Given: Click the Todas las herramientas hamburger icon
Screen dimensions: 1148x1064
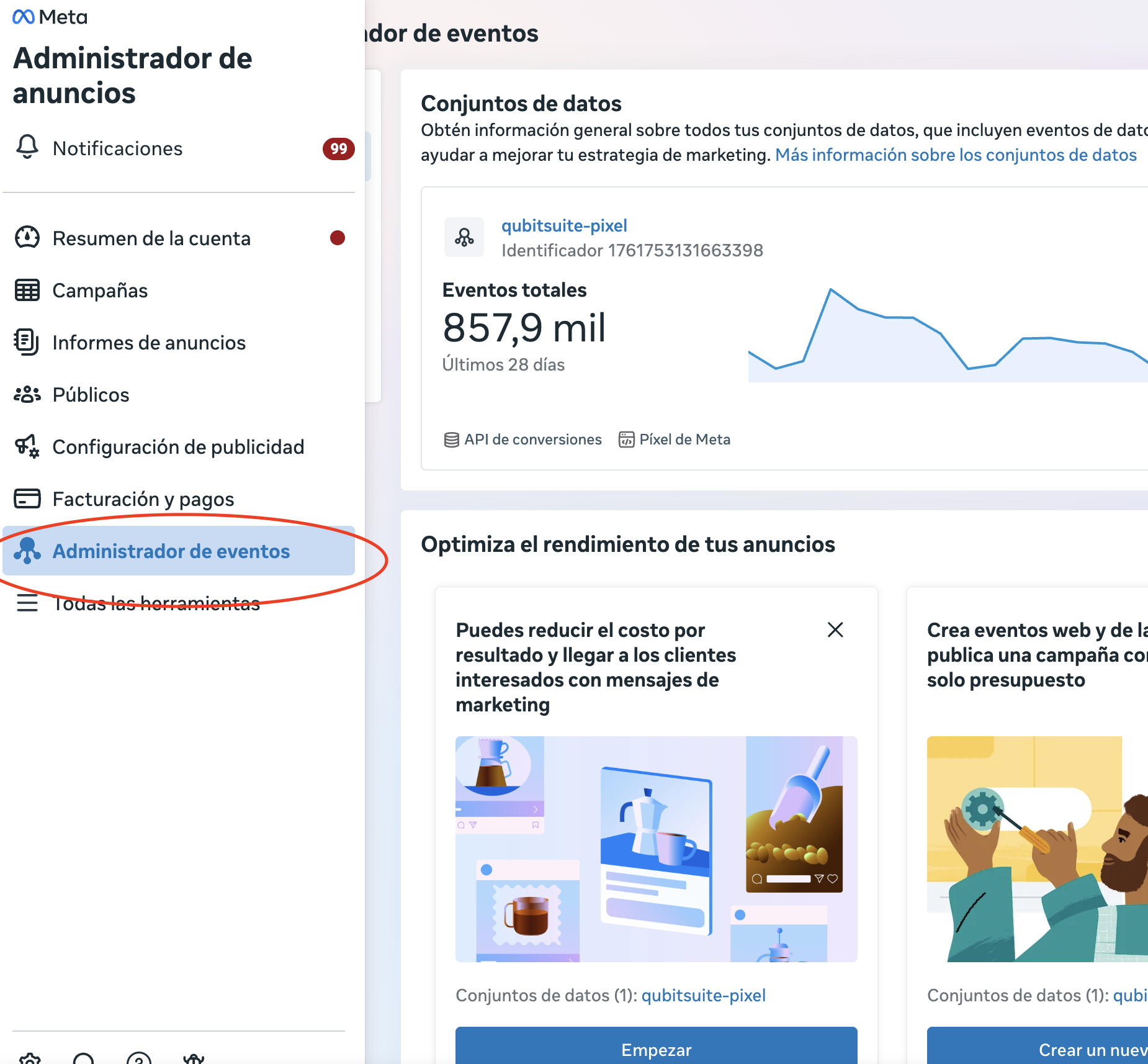Looking at the screenshot, I should 27,603.
